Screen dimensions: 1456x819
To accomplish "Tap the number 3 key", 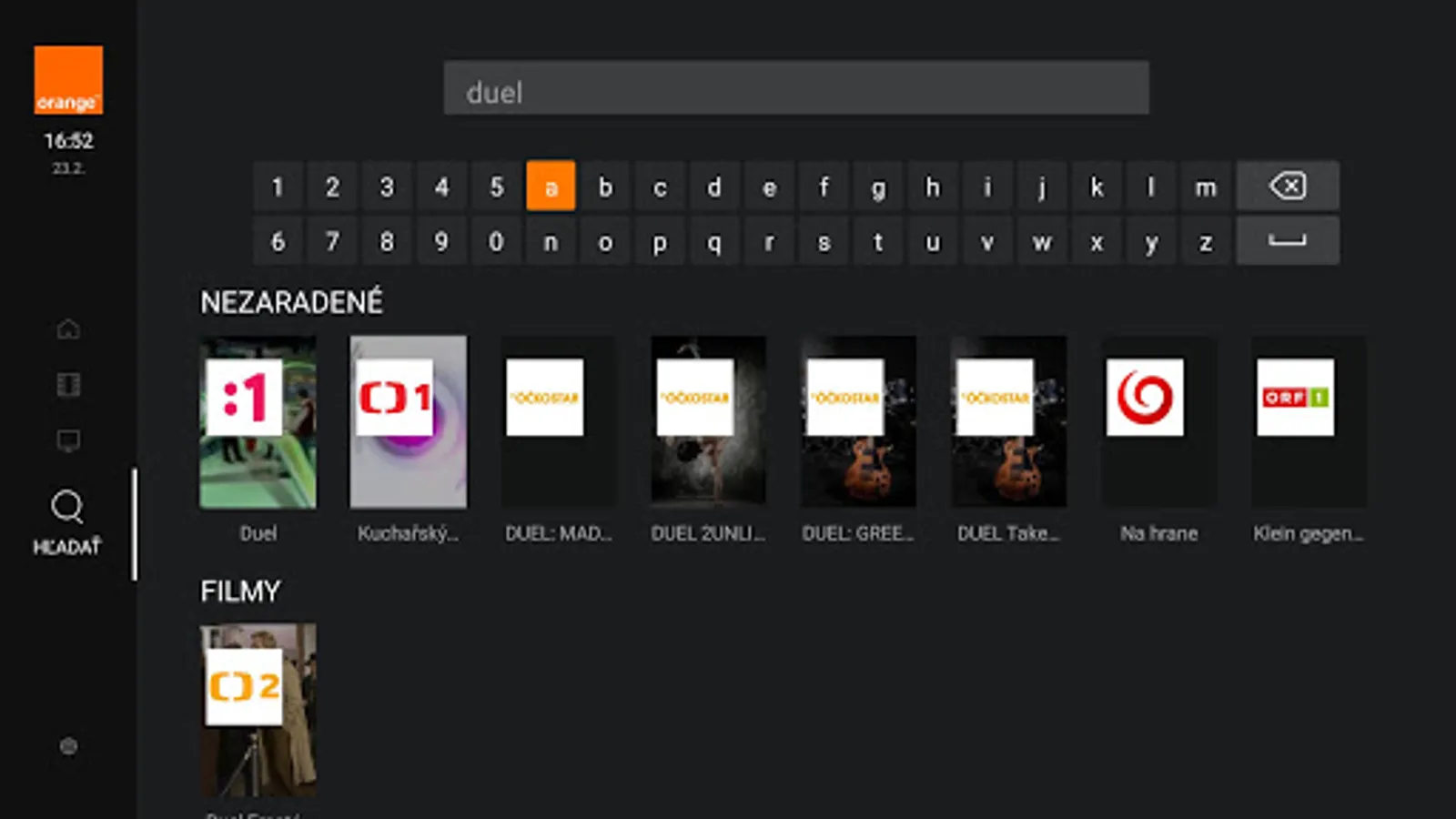I will click(x=387, y=187).
